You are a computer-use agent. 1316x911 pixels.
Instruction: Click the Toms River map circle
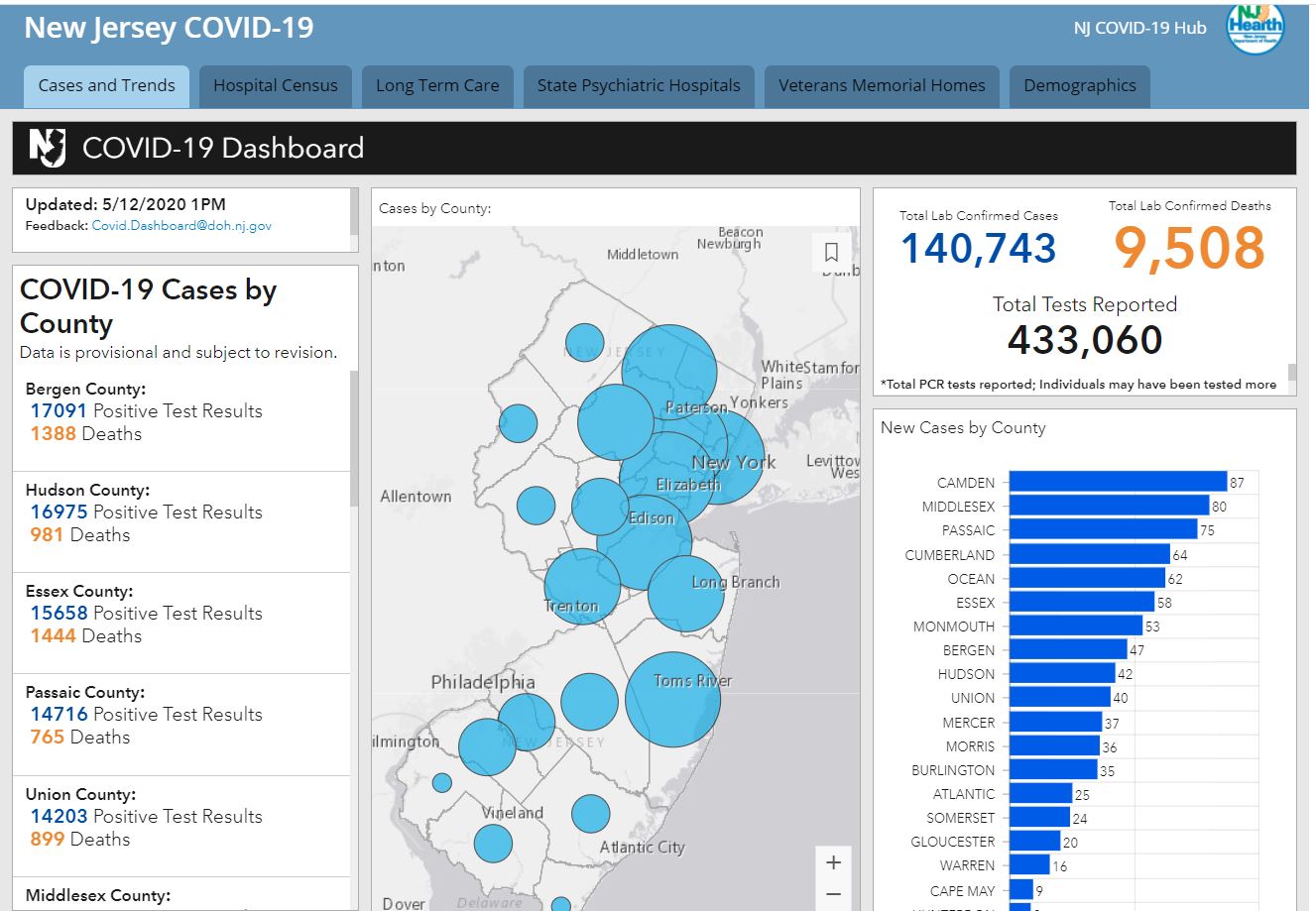point(672,699)
